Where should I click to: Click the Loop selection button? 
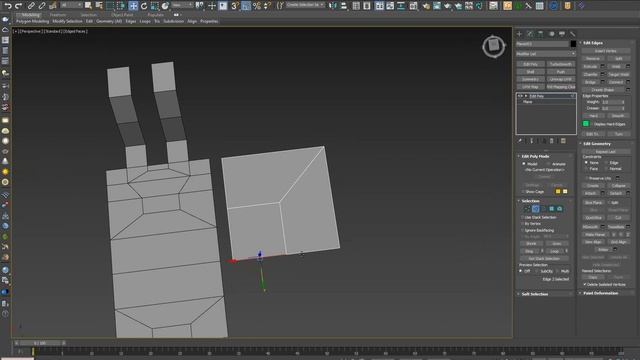tap(554, 251)
